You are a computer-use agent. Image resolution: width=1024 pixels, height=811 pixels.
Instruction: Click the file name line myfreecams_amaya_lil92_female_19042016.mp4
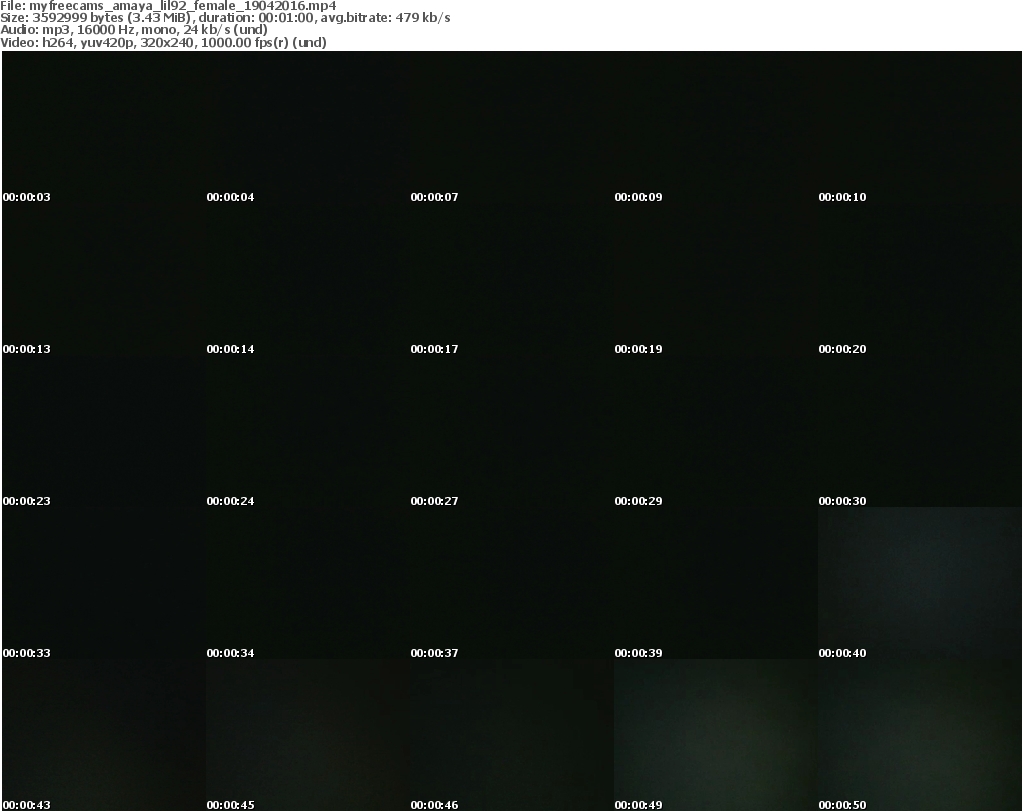tap(168, 6)
